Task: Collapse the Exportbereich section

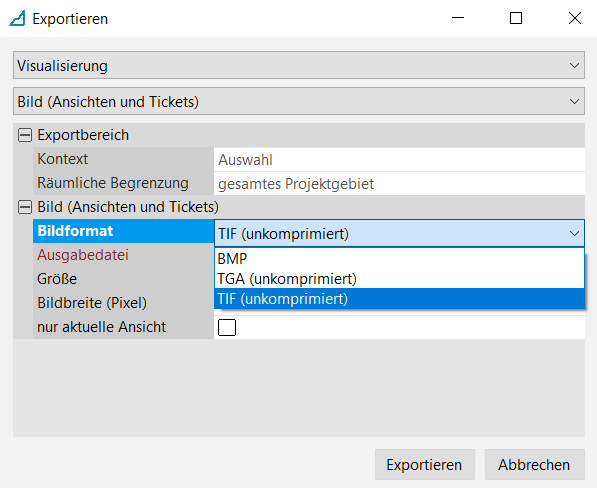Action: tap(25, 135)
